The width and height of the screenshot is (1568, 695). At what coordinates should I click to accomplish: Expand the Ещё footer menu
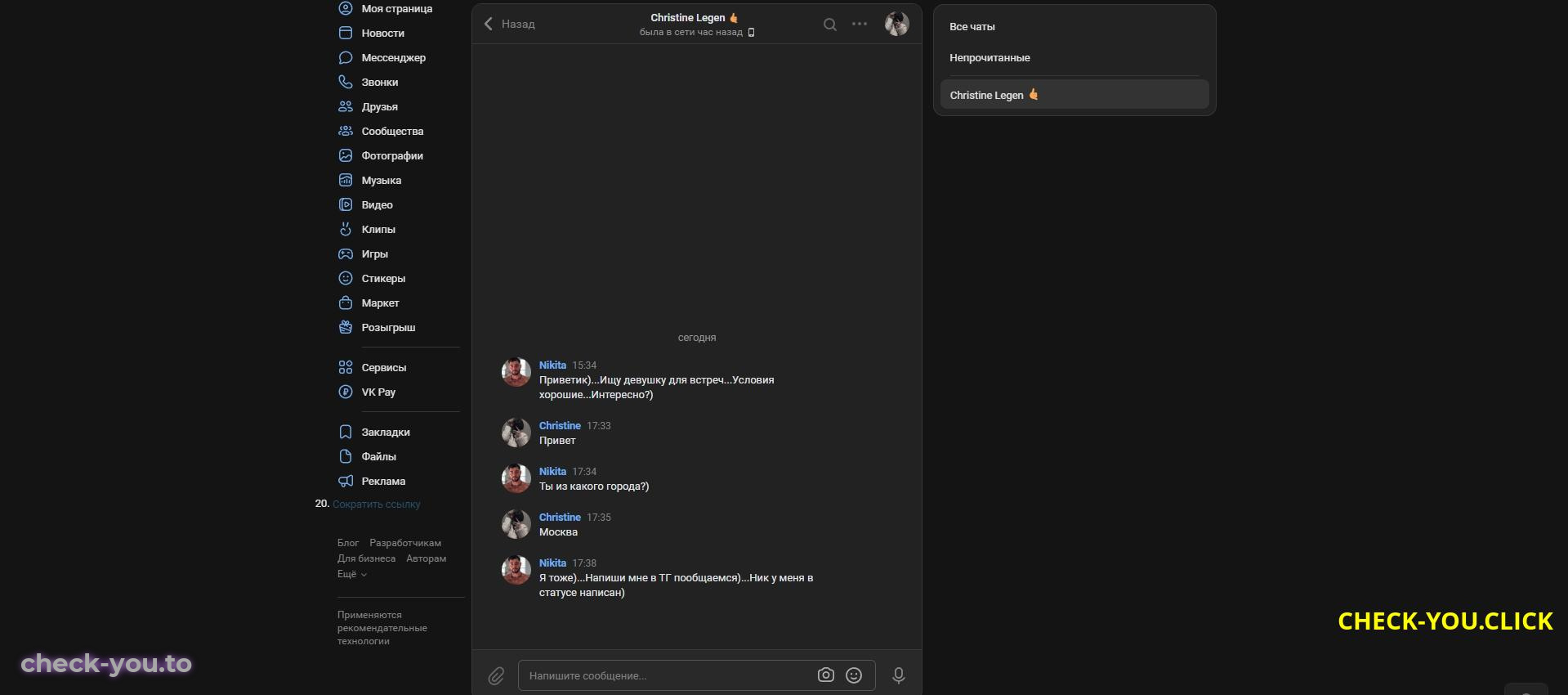pyautogui.click(x=352, y=575)
